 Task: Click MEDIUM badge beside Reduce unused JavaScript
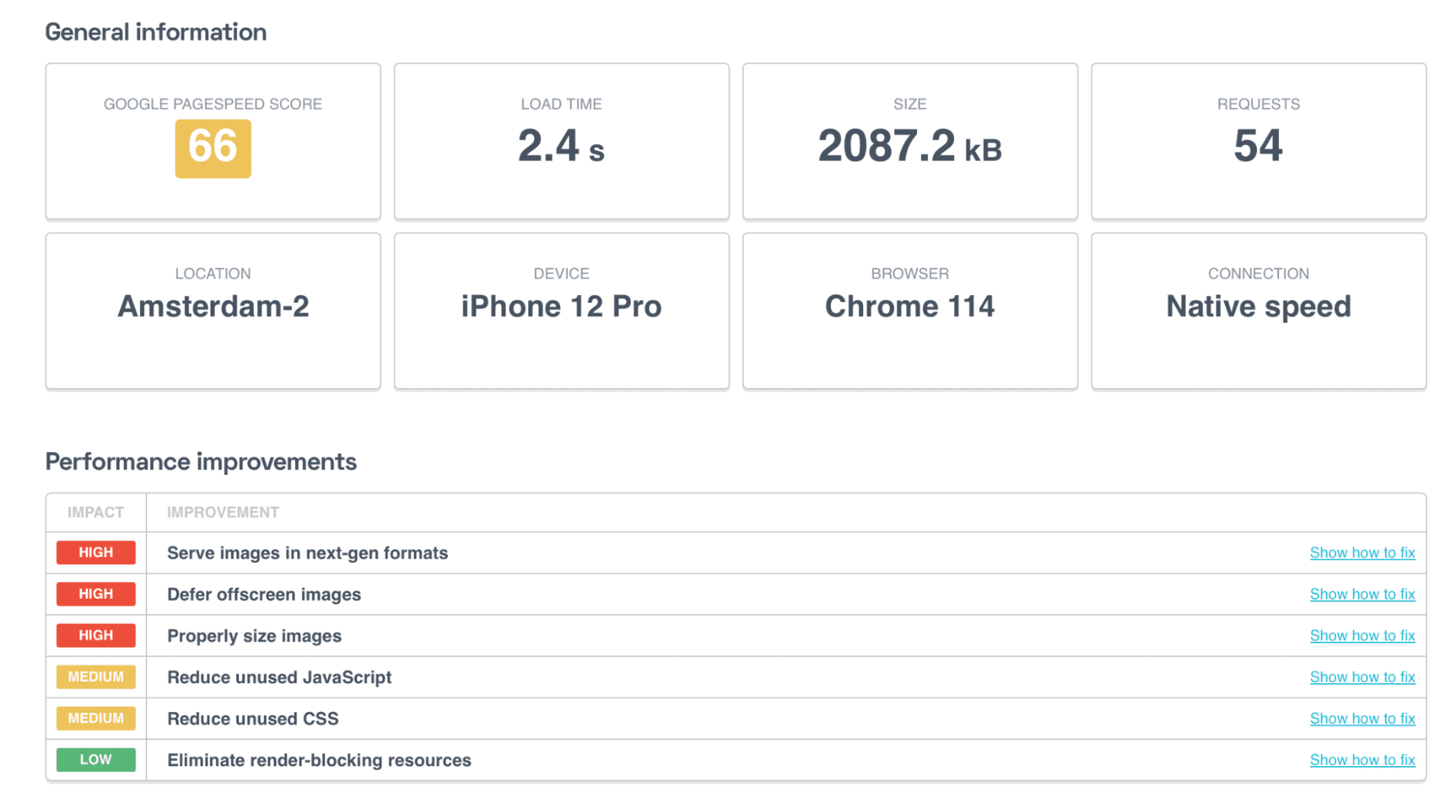tap(96, 677)
